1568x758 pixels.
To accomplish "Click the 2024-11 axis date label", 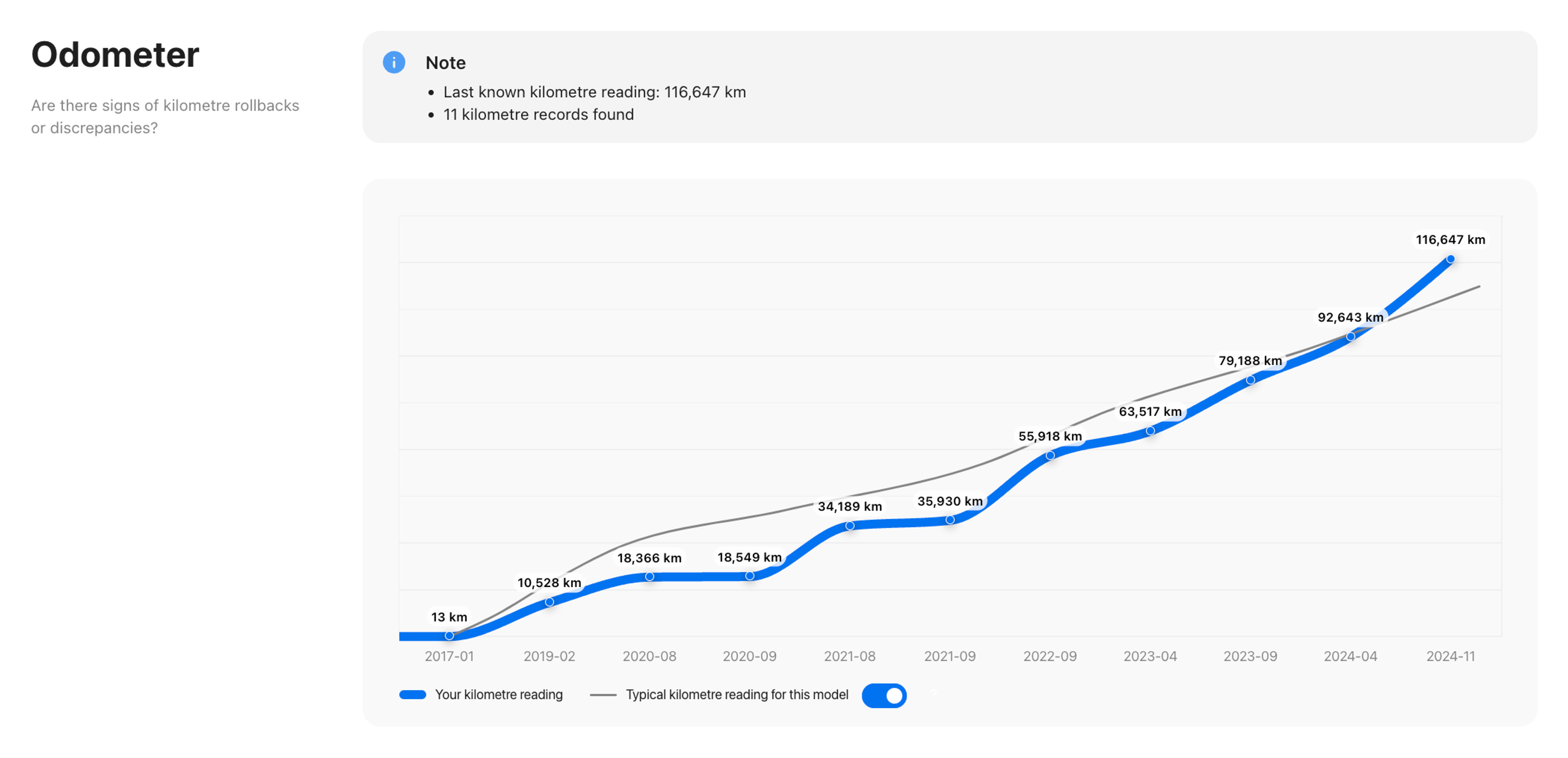I will 1450,656.
